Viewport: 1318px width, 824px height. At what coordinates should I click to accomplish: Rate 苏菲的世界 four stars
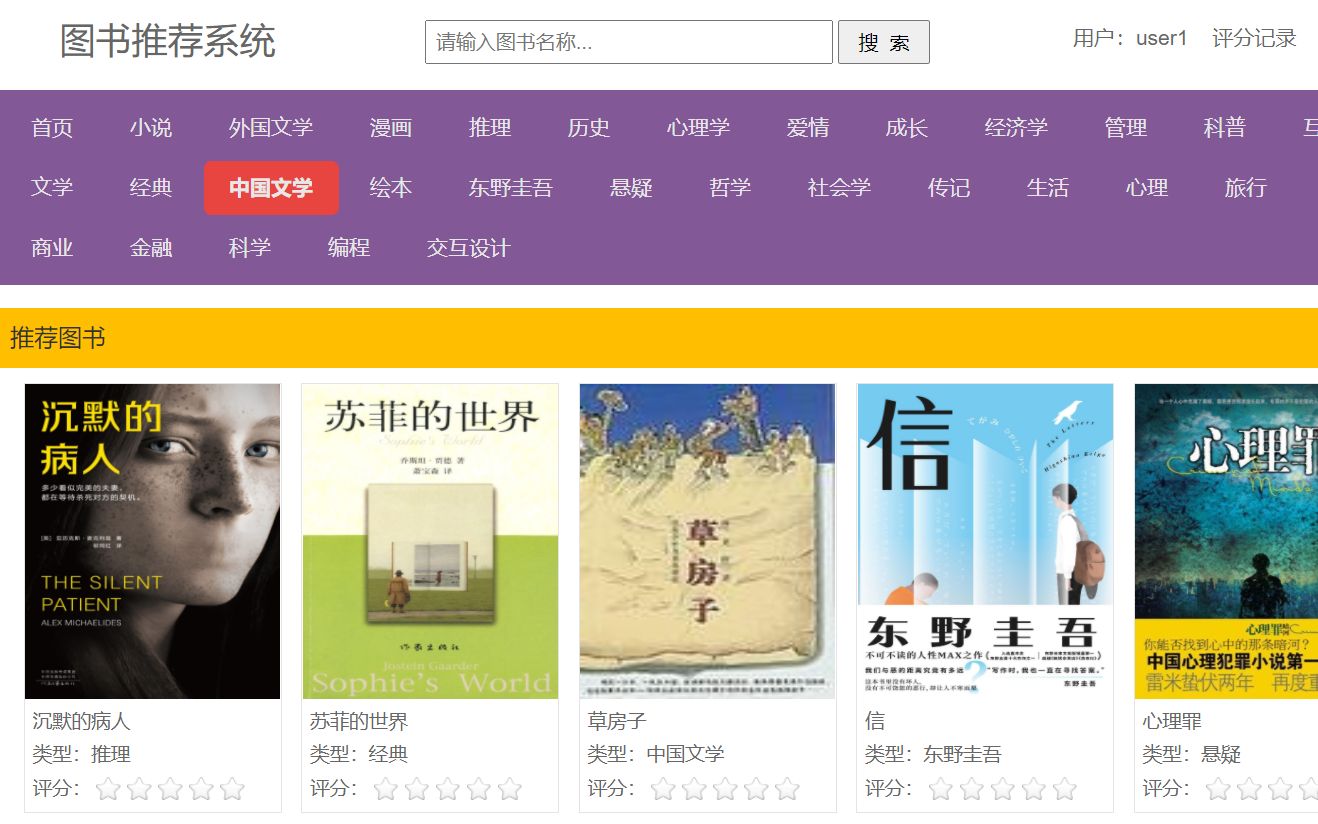point(479,789)
